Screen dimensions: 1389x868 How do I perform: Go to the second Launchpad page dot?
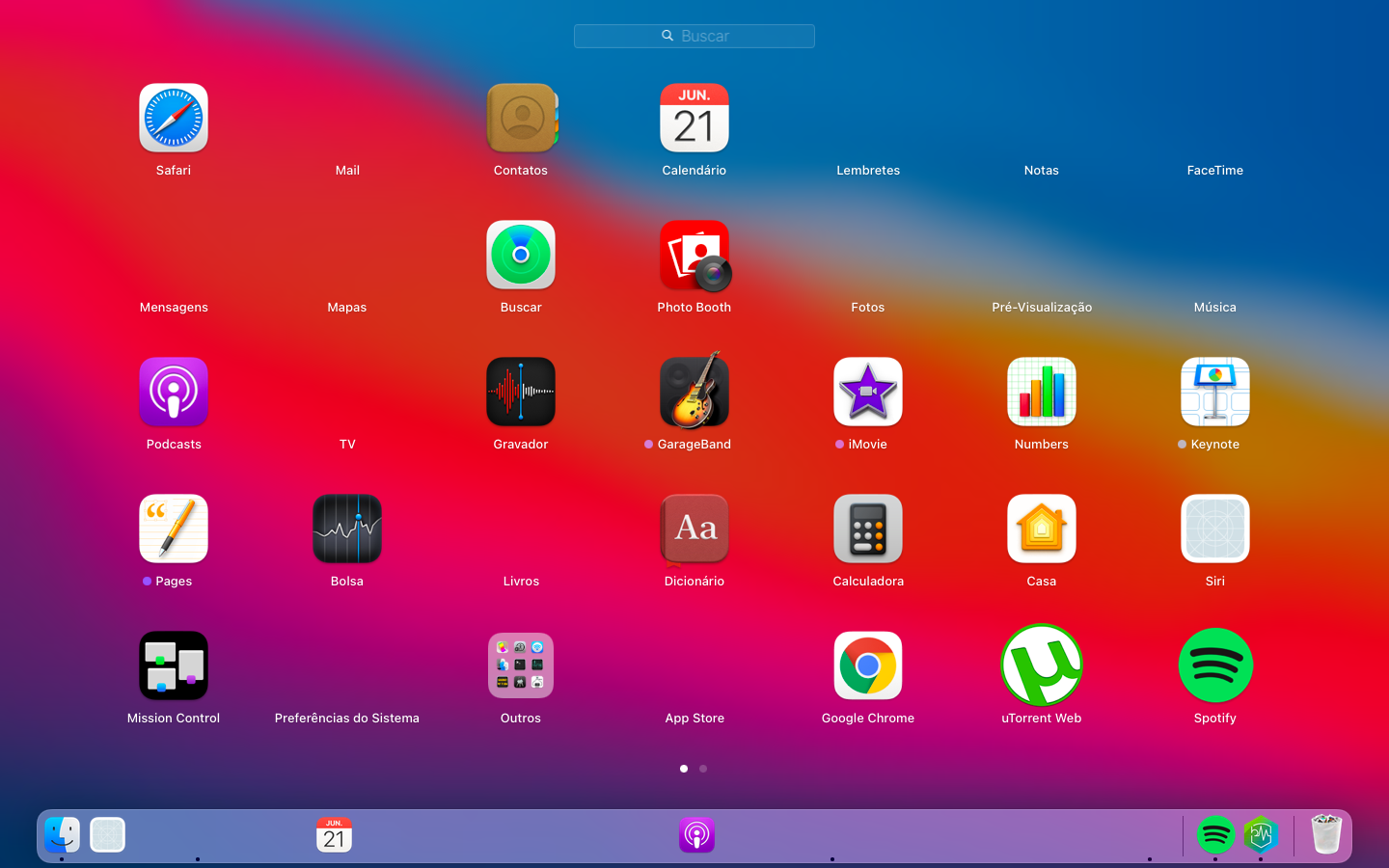tap(703, 769)
